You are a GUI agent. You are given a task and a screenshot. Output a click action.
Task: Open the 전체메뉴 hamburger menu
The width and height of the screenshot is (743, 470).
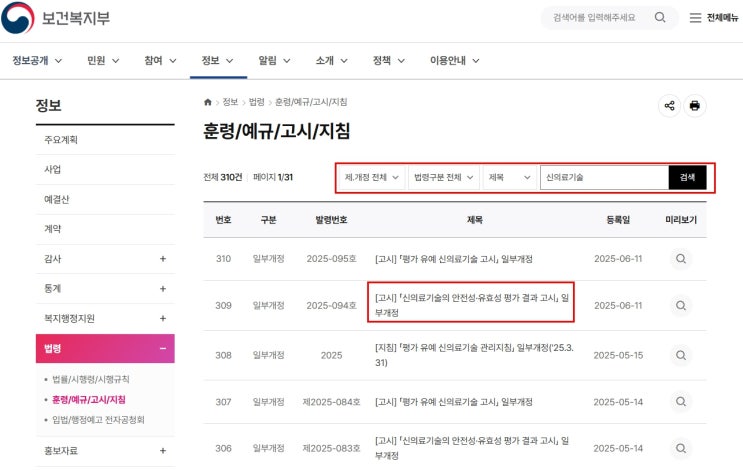tap(714, 18)
